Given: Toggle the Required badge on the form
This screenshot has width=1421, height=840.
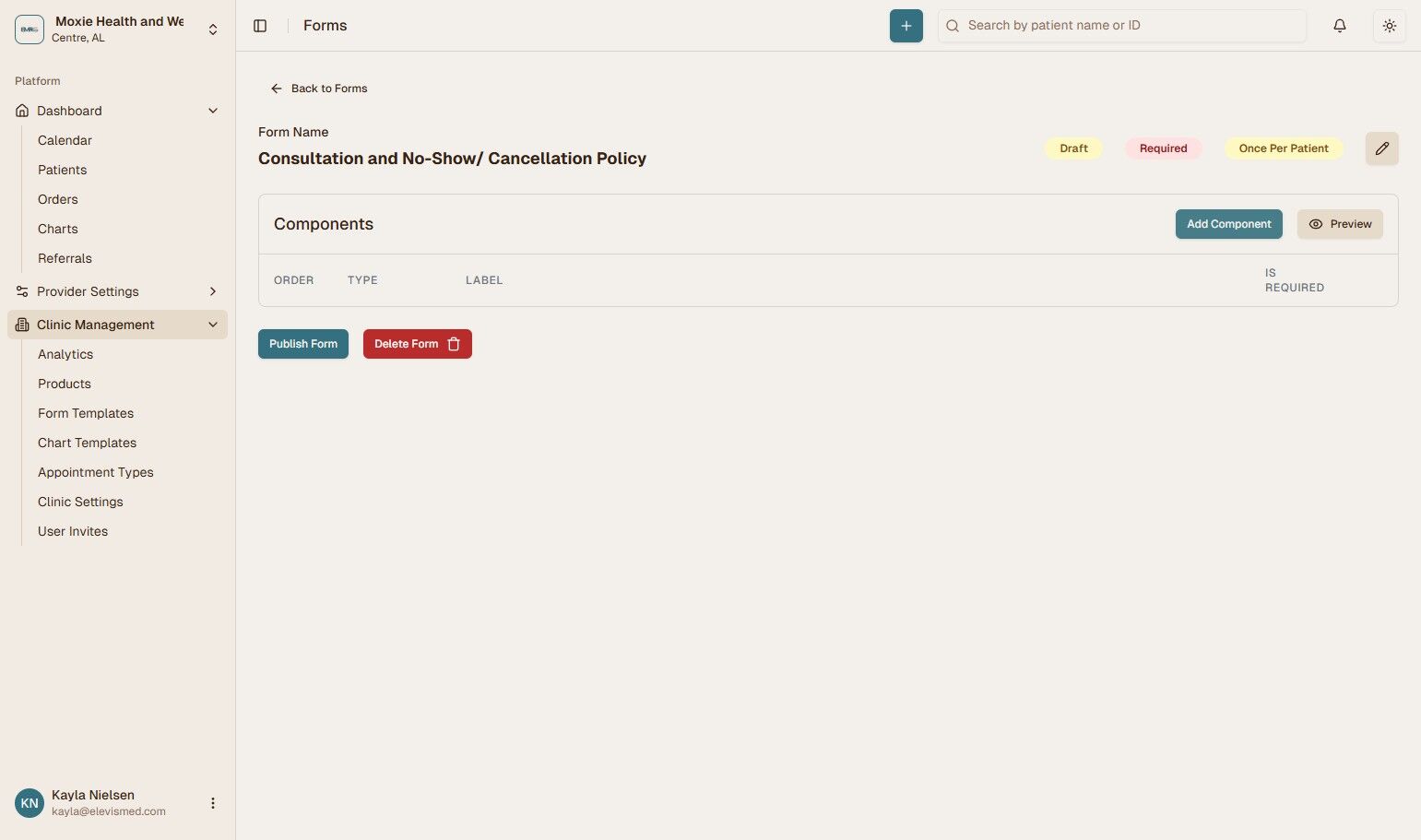Looking at the screenshot, I should pos(1162,148).
